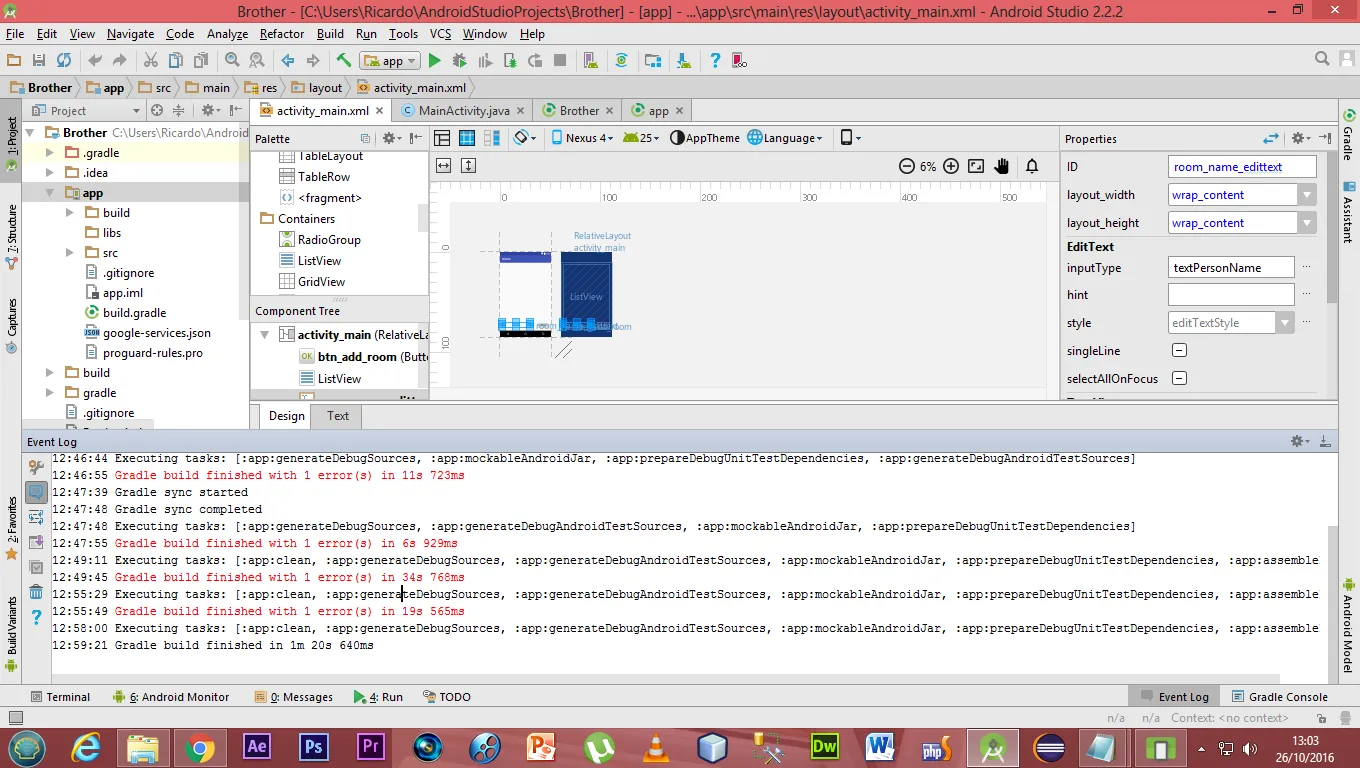
Task: Show layout warnings via bell icon
Action: point(1032,166)
